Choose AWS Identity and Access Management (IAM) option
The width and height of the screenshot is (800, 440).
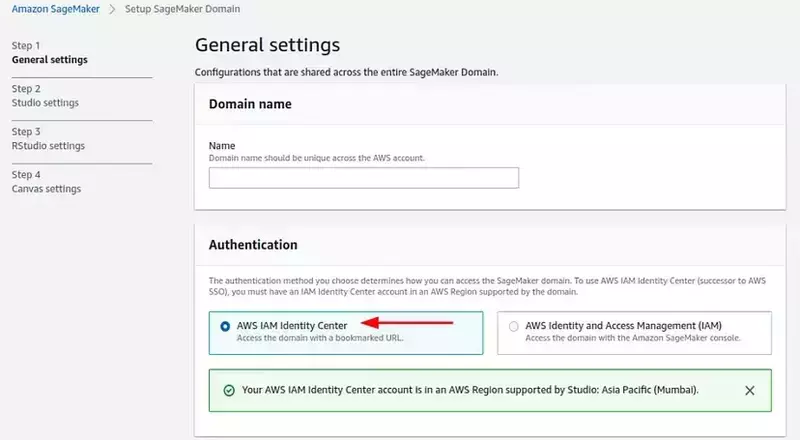(x=514, y=326)
